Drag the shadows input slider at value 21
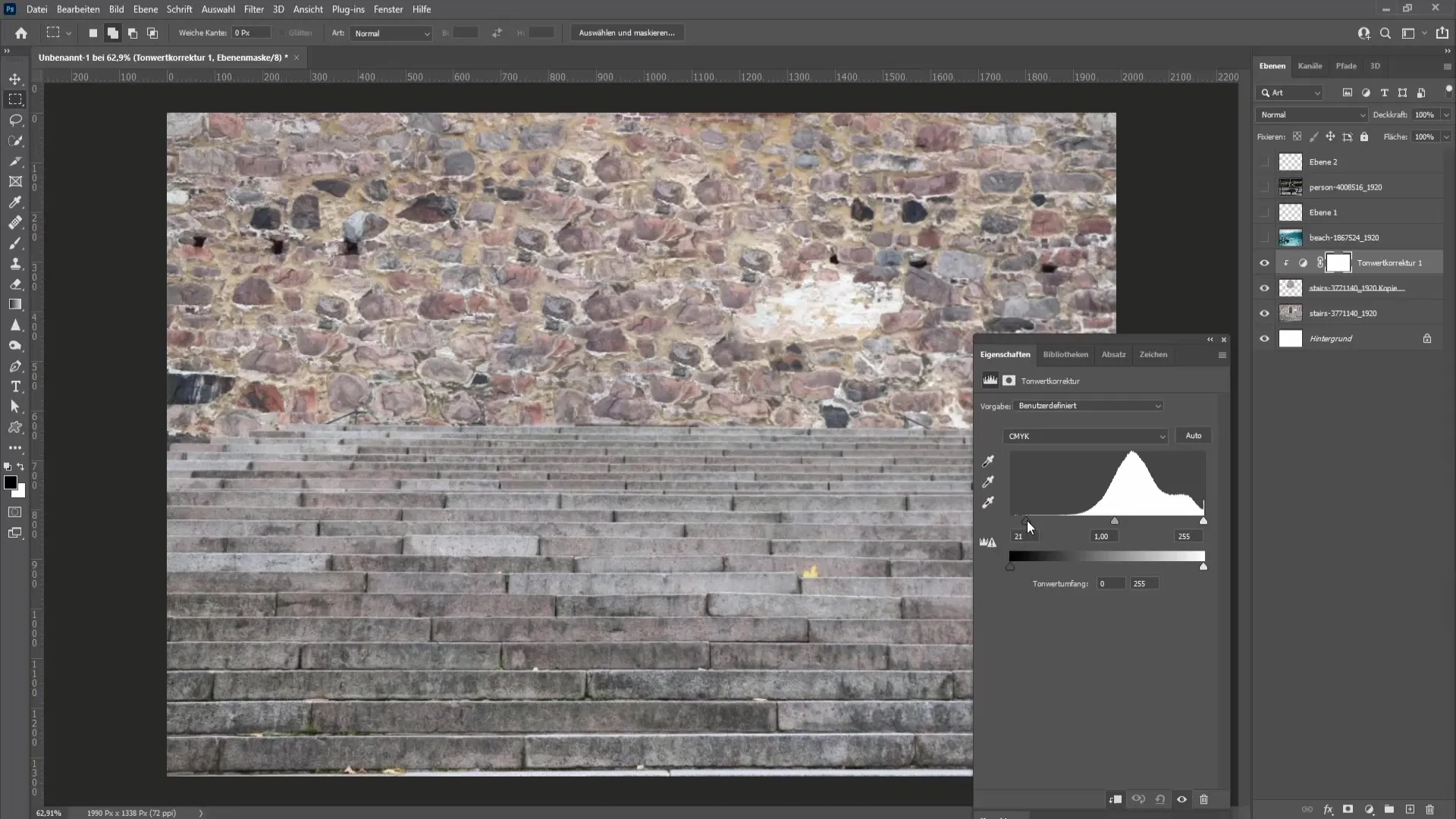 [1026, 521]
